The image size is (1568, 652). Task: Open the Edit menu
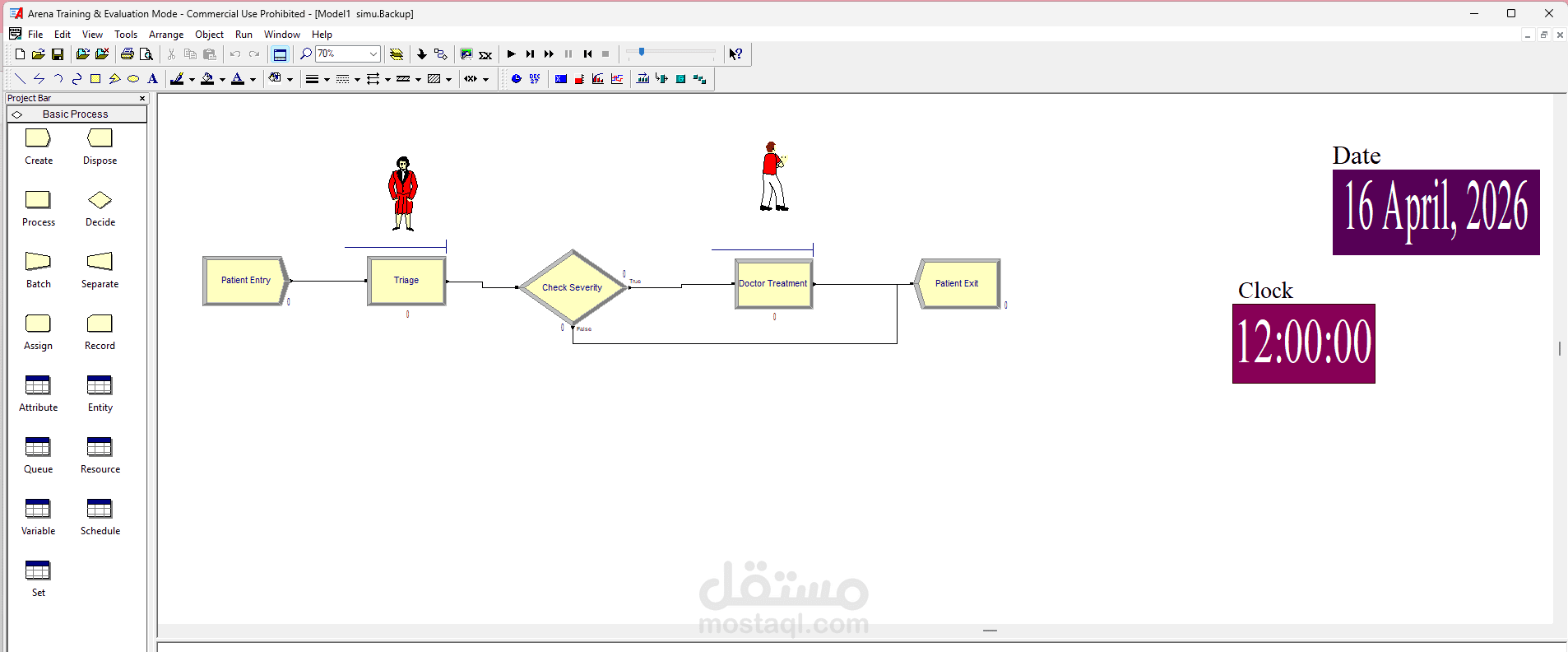(x=63, y=35)
